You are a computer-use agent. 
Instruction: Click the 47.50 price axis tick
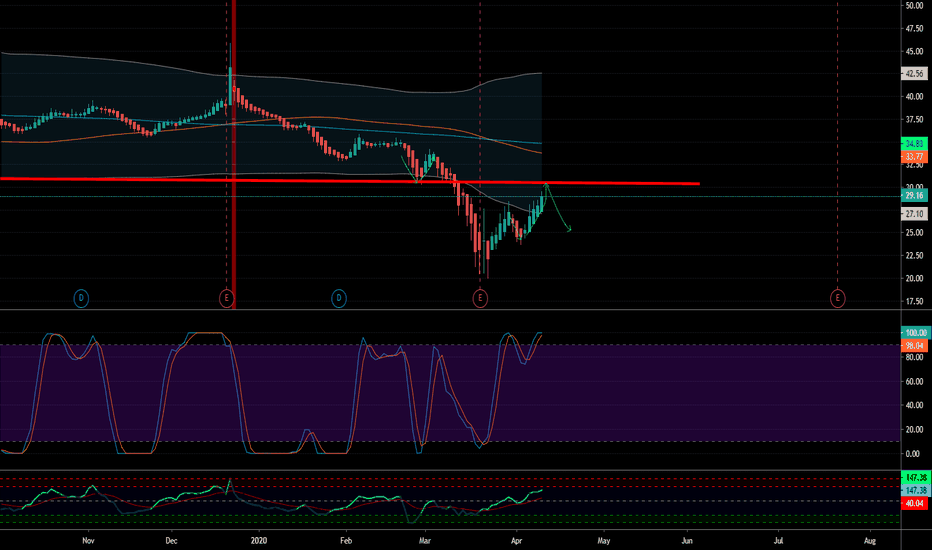(x=914, y=29)
